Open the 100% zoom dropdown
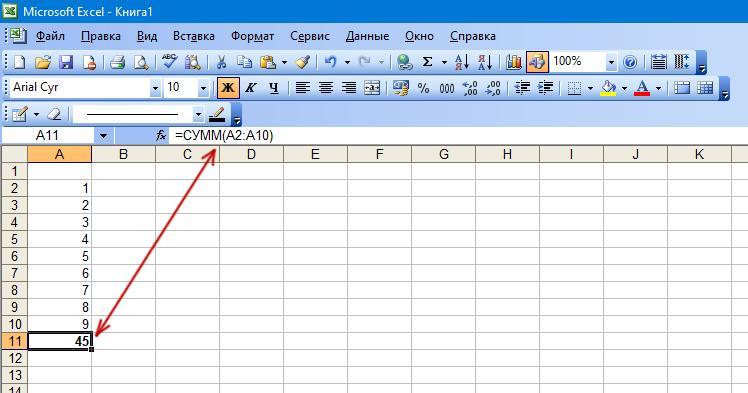 tap(611, 62)
